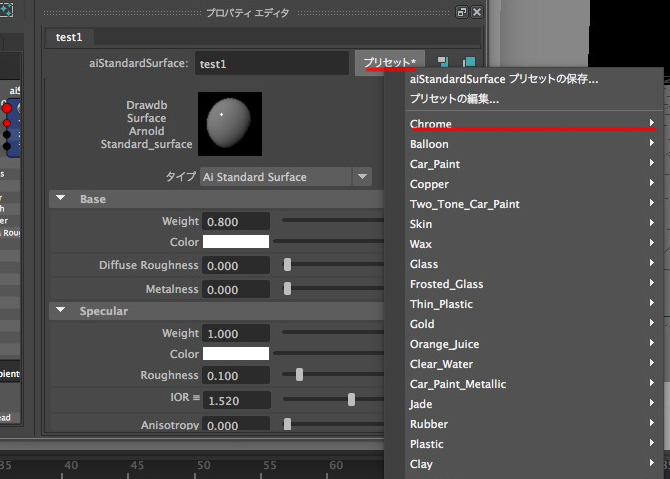This screenshot has height=479, width=670.
Task: Edit Specular Weight value 1.000
Action: click(236, 333)
